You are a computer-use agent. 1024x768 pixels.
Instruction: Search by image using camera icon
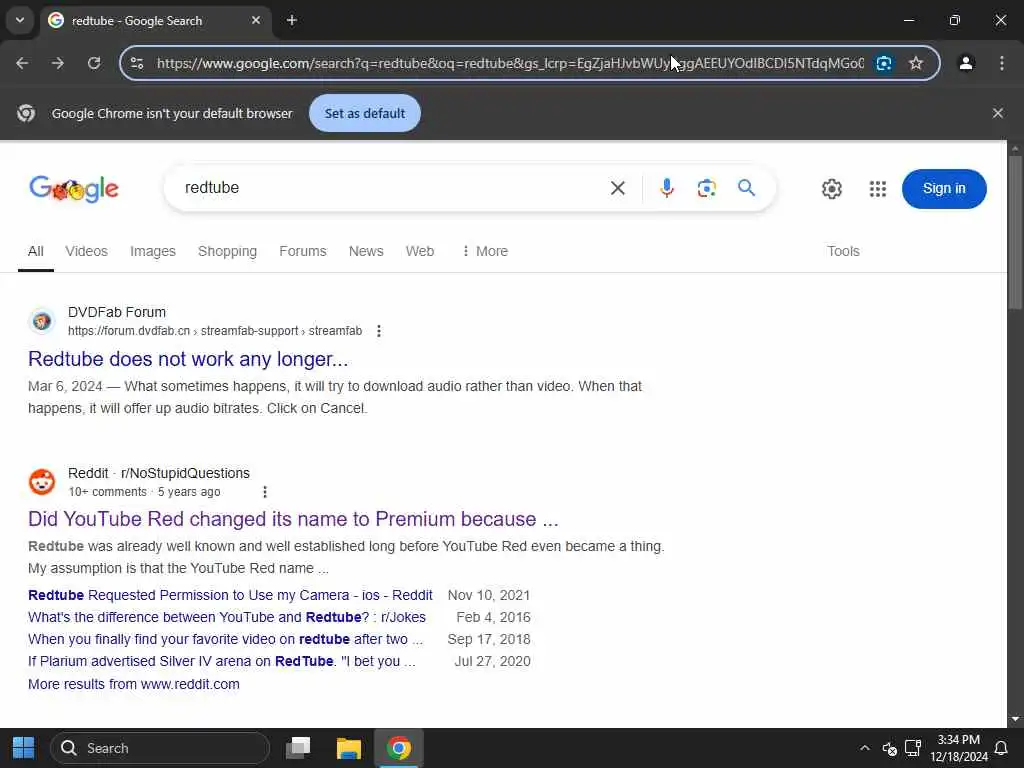pos(707,188)
